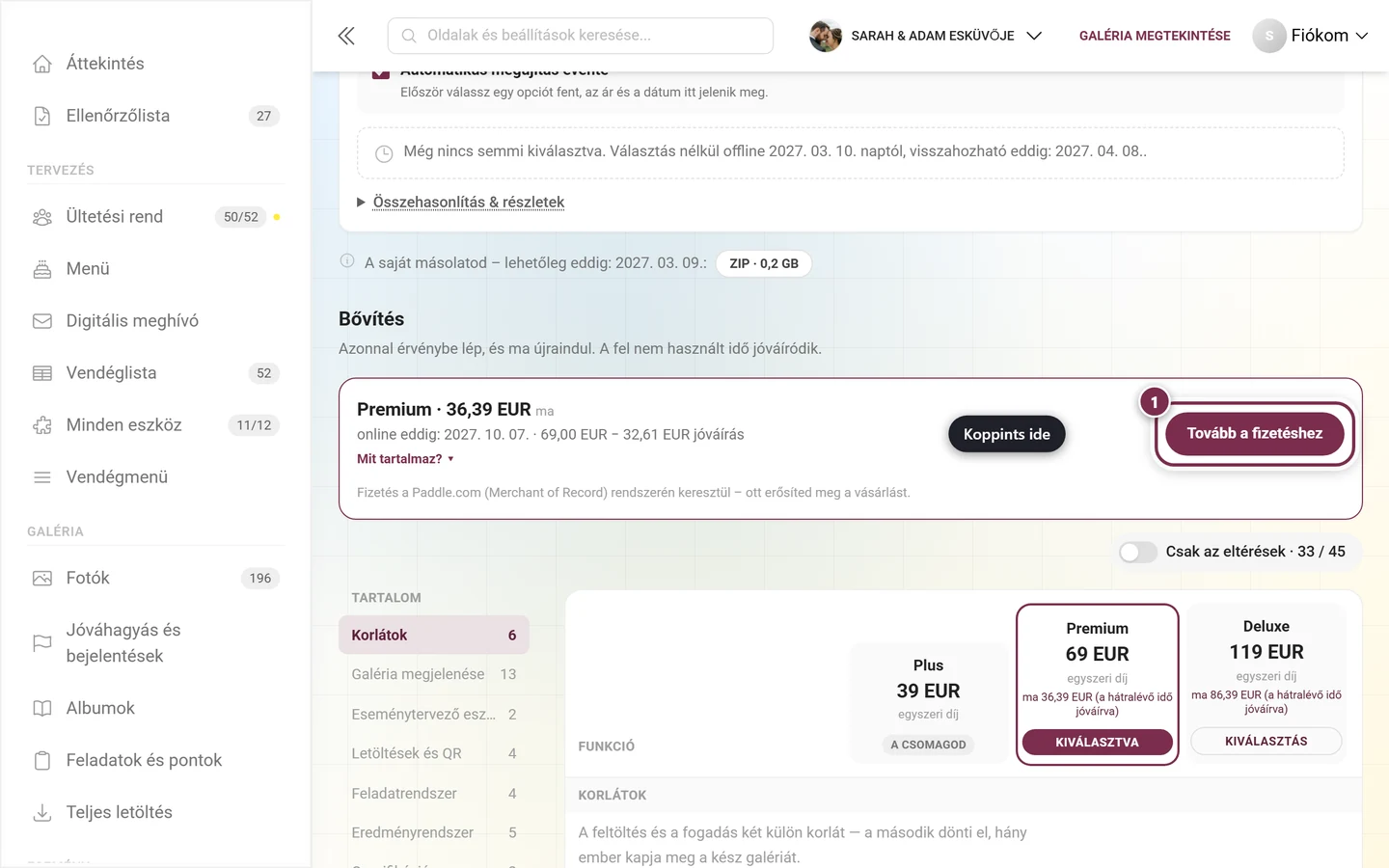Uncheck the Automatikus megújítás checkbox
This screenshot has height=868, width=1389.
coord(380,74)
